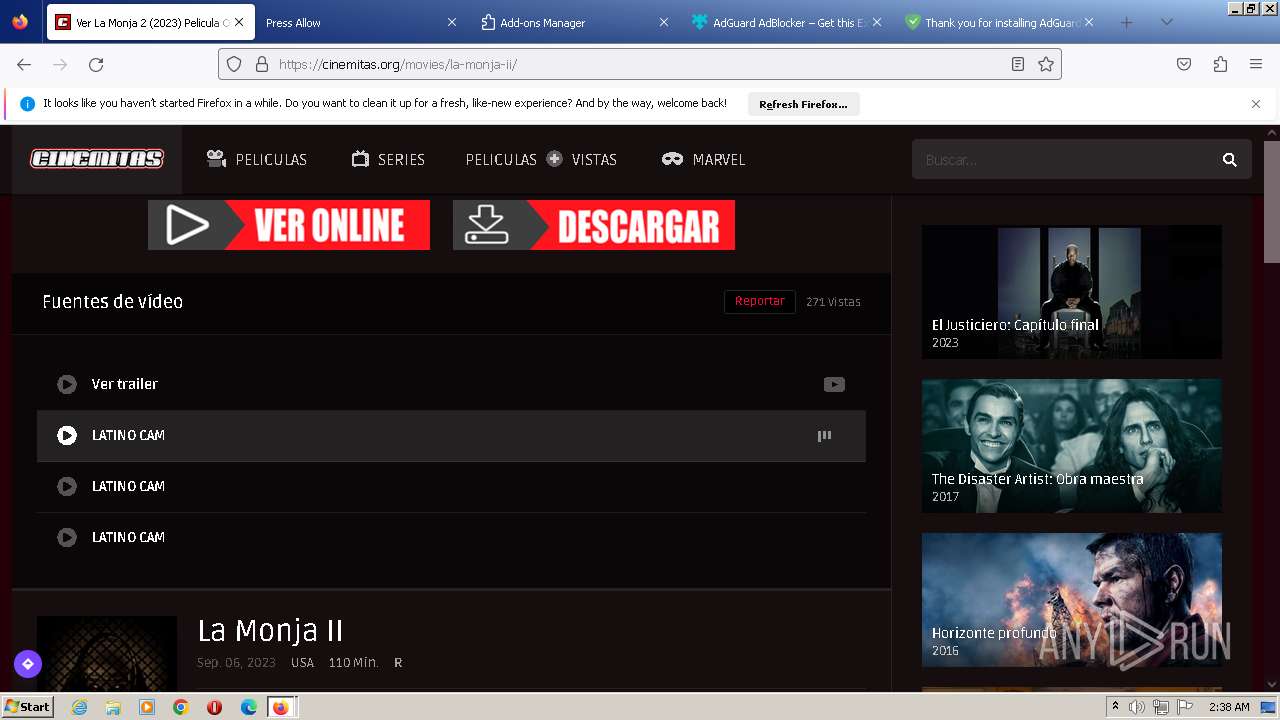Viewport: 1280px width, 720px height.
Task: Click the DESCARGAR banner button
Action: pyautogui.click(x=594, y=225)
